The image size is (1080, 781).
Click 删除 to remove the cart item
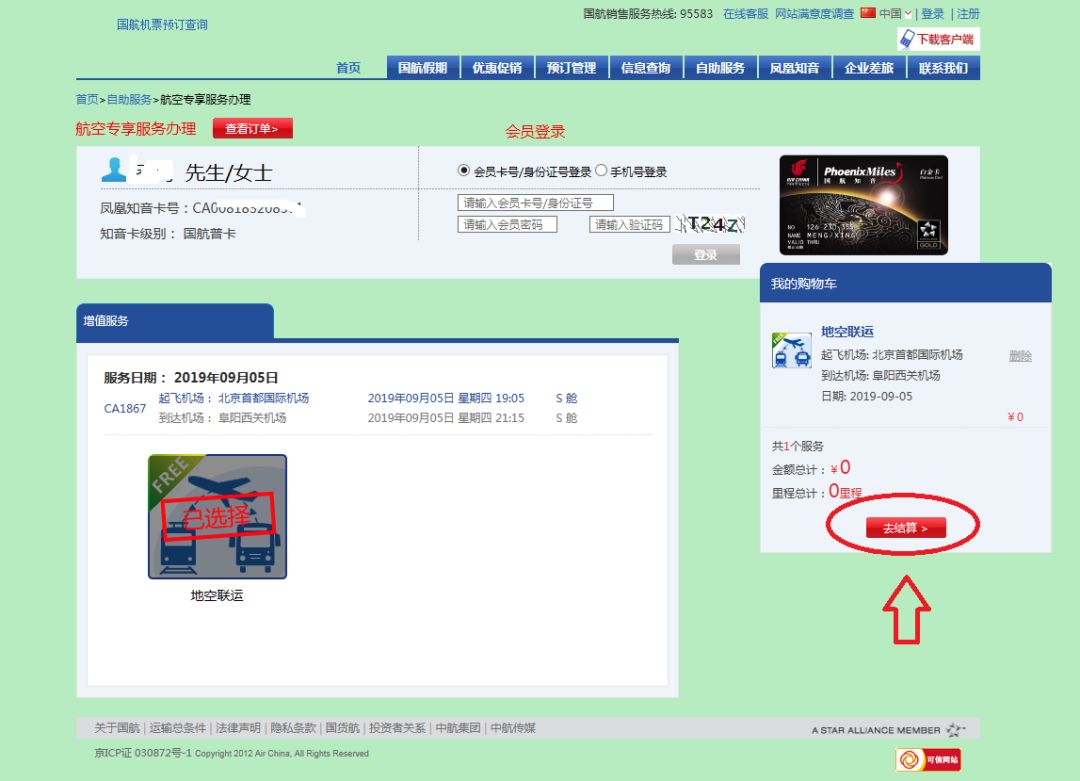coord(1018,355)
